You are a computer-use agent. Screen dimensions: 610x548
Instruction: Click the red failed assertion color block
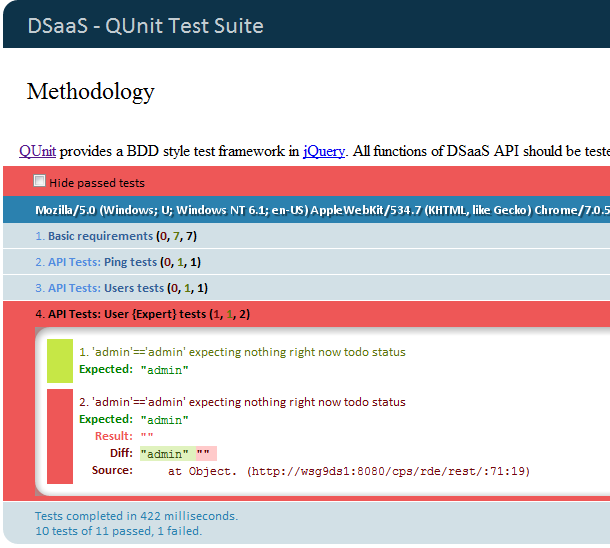pyautogui.click(x=60, y=436)
